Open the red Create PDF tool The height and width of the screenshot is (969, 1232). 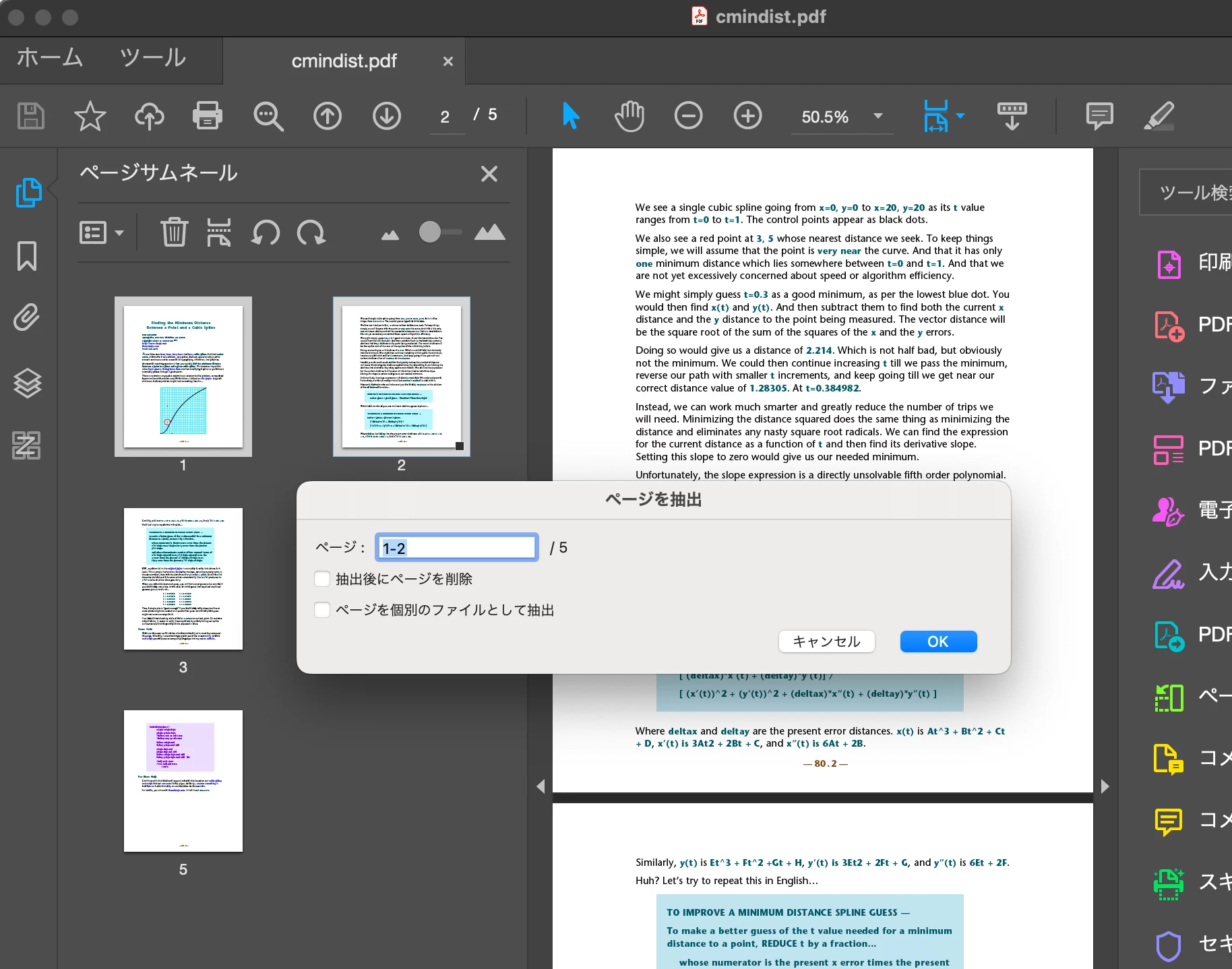tap(1169, 326)
